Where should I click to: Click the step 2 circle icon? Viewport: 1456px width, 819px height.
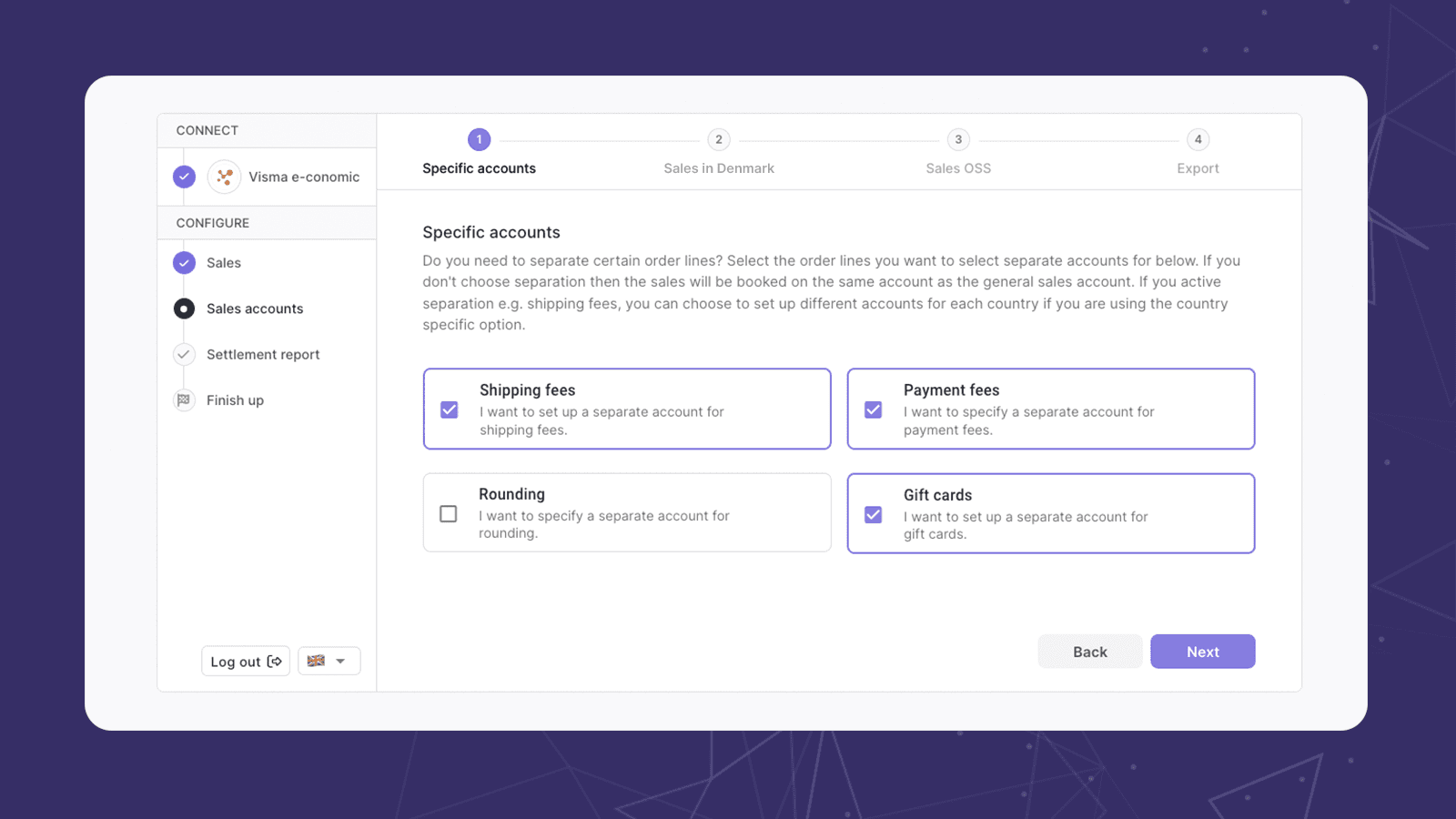point(718,139)
